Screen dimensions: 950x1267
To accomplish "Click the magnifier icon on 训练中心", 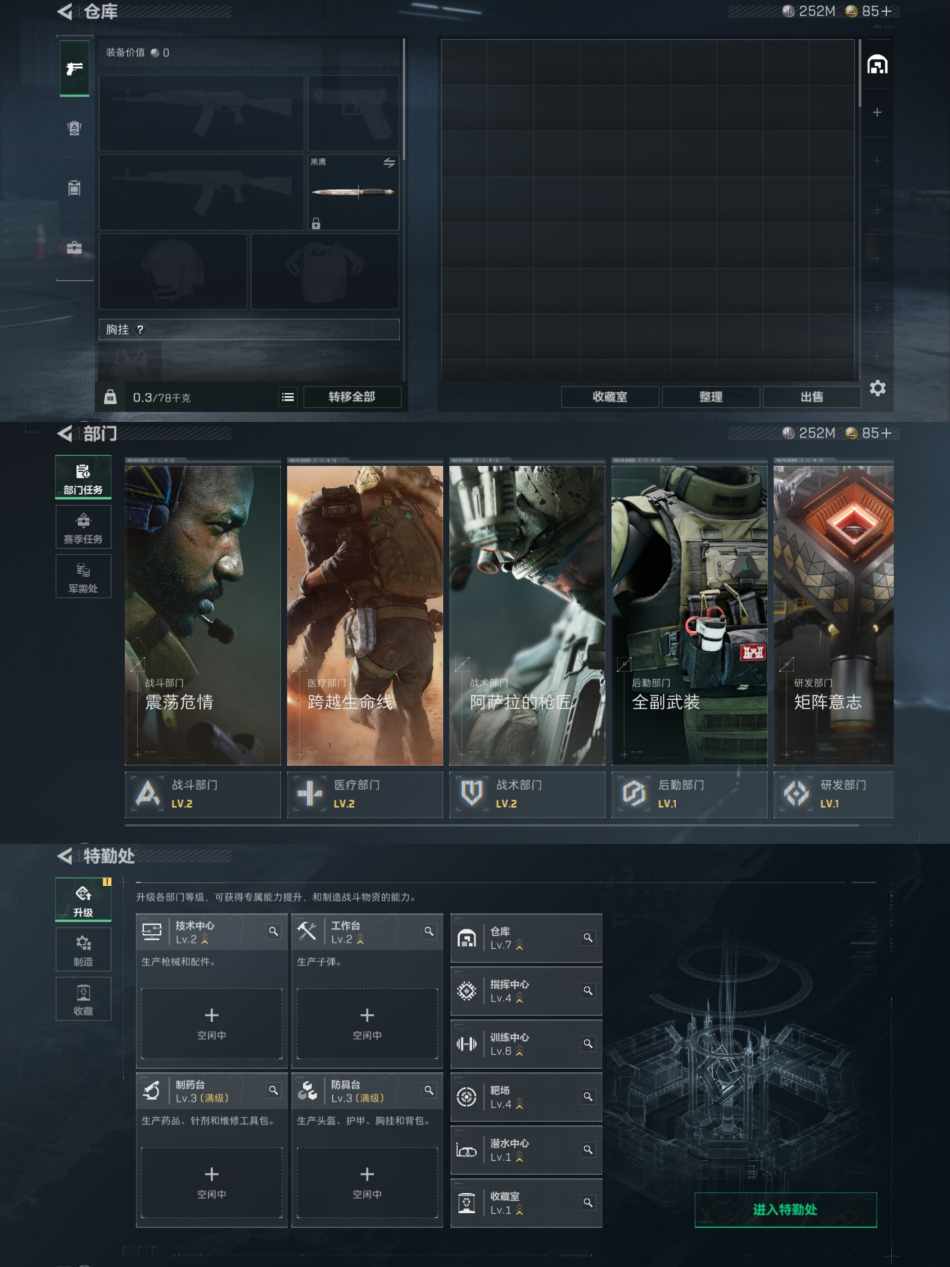I will point(588,1044).
